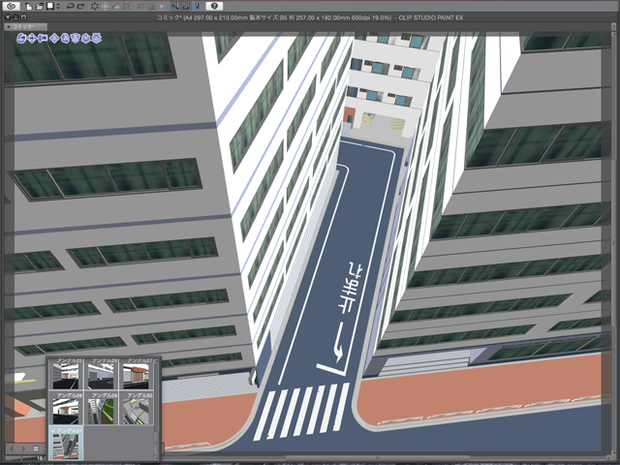Image resolution: width=620 pixels, height=465 pixels.
Task: Open the camera angle preset list button
Action: coord(36,448)
